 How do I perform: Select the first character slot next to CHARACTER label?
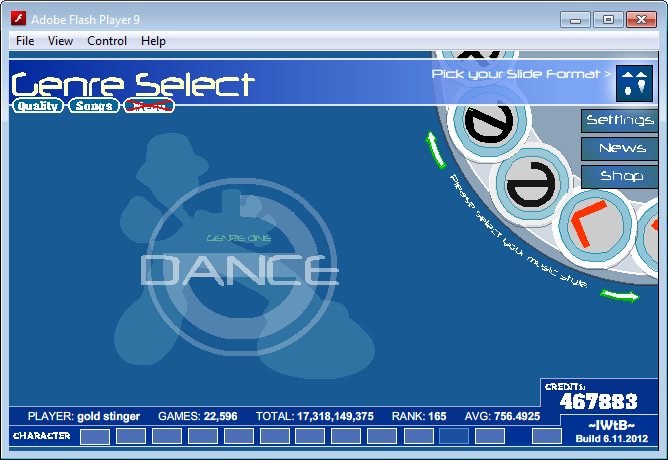(x=95, y=436)
